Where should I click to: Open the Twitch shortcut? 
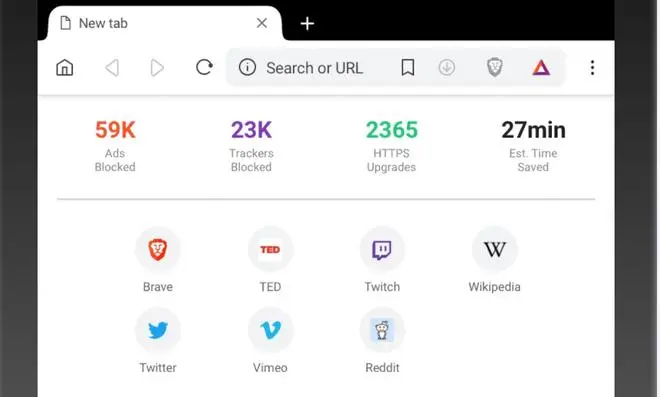(x=382, y=260)
